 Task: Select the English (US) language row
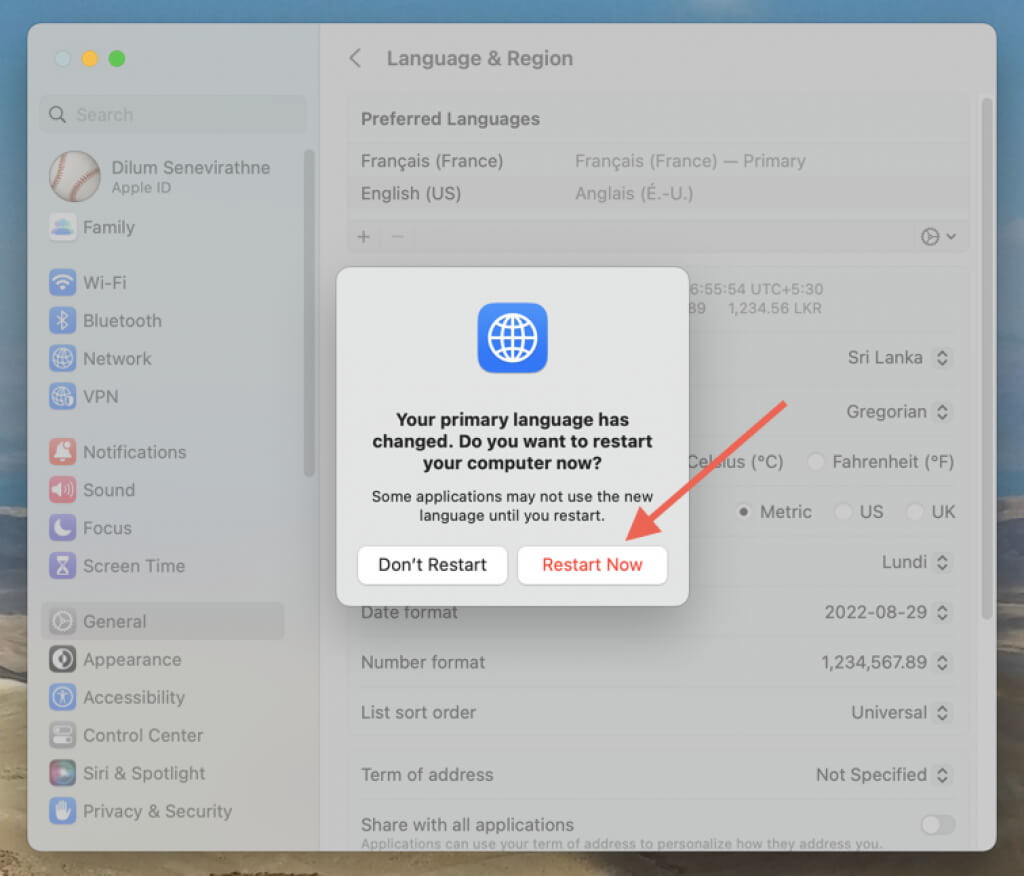(658, 193)
